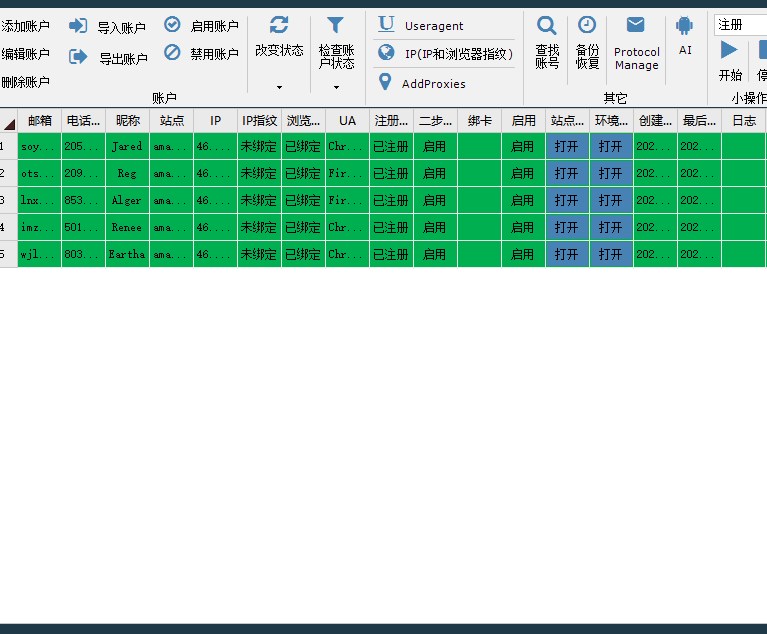
Task: Sort by the 邮箱 column header
Action: [40, 120]
